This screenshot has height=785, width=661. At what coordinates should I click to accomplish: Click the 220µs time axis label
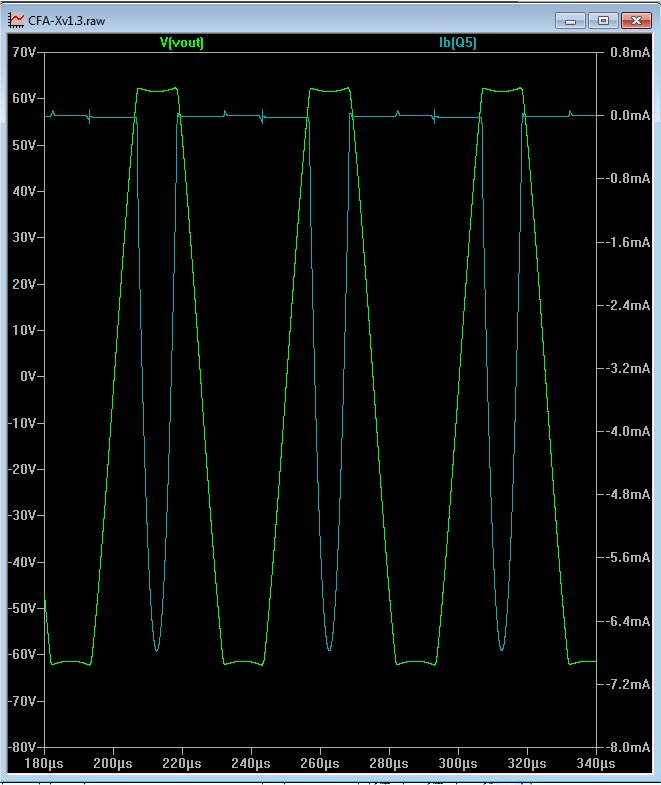[182, 763]
